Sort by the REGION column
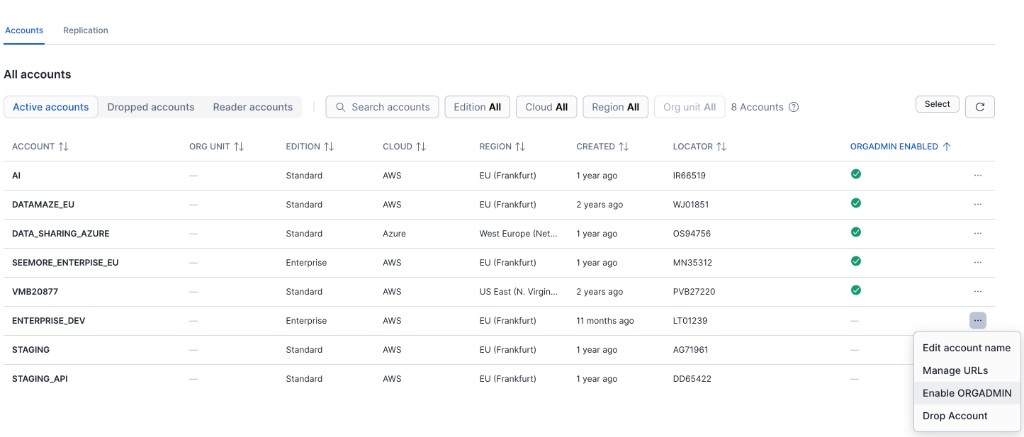1024x437 pixels. point(502,147)
